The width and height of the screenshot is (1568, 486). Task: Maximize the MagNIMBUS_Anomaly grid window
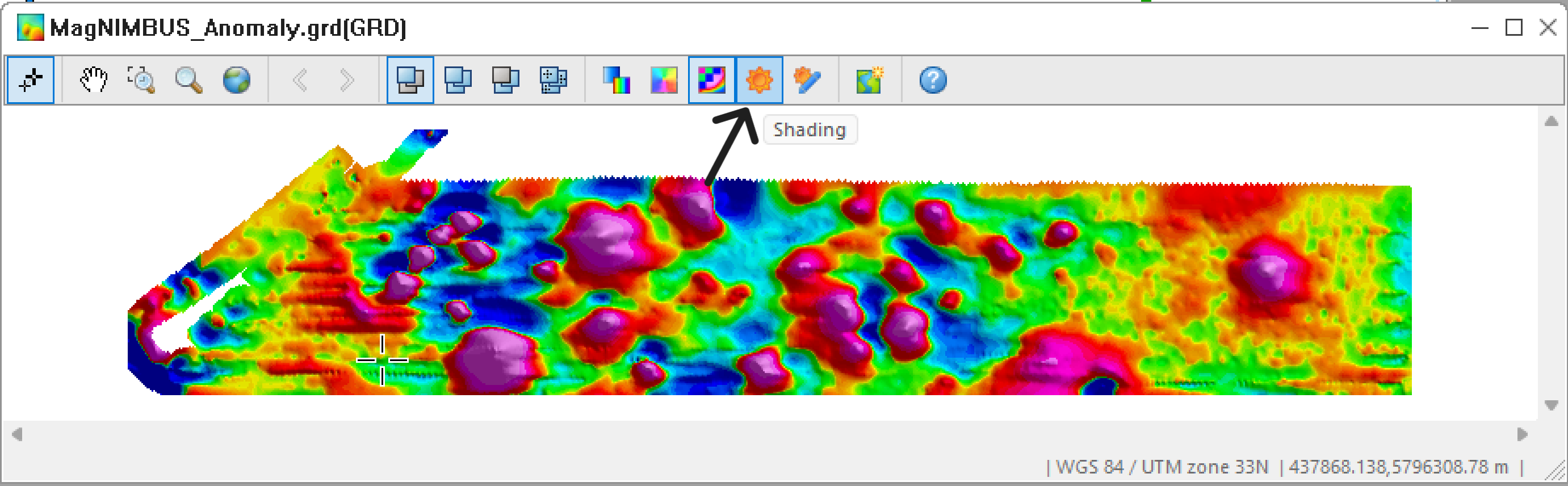point(1514,27)
